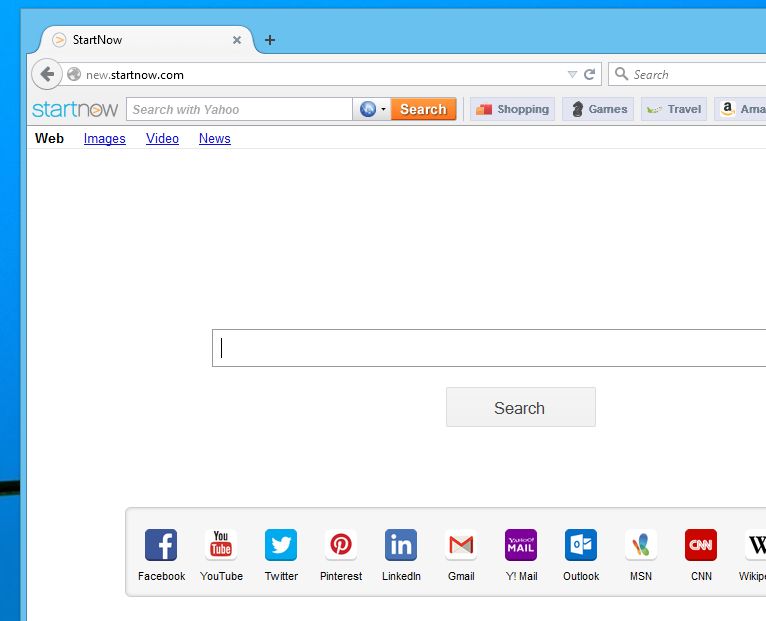Reload the page with the refresh icon

click(590, 74)
